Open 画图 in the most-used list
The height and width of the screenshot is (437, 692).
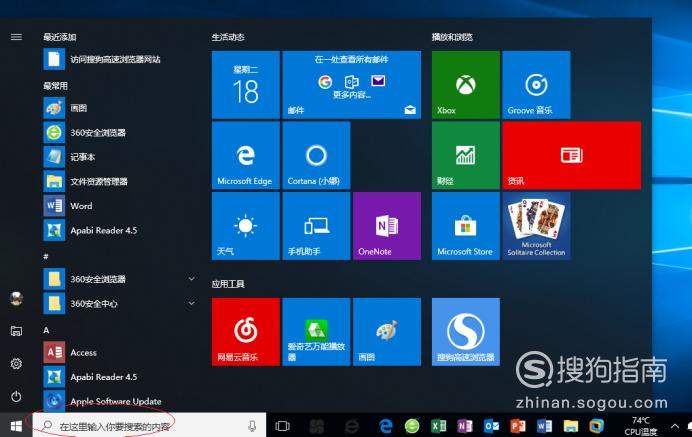(x=119, y=108)
